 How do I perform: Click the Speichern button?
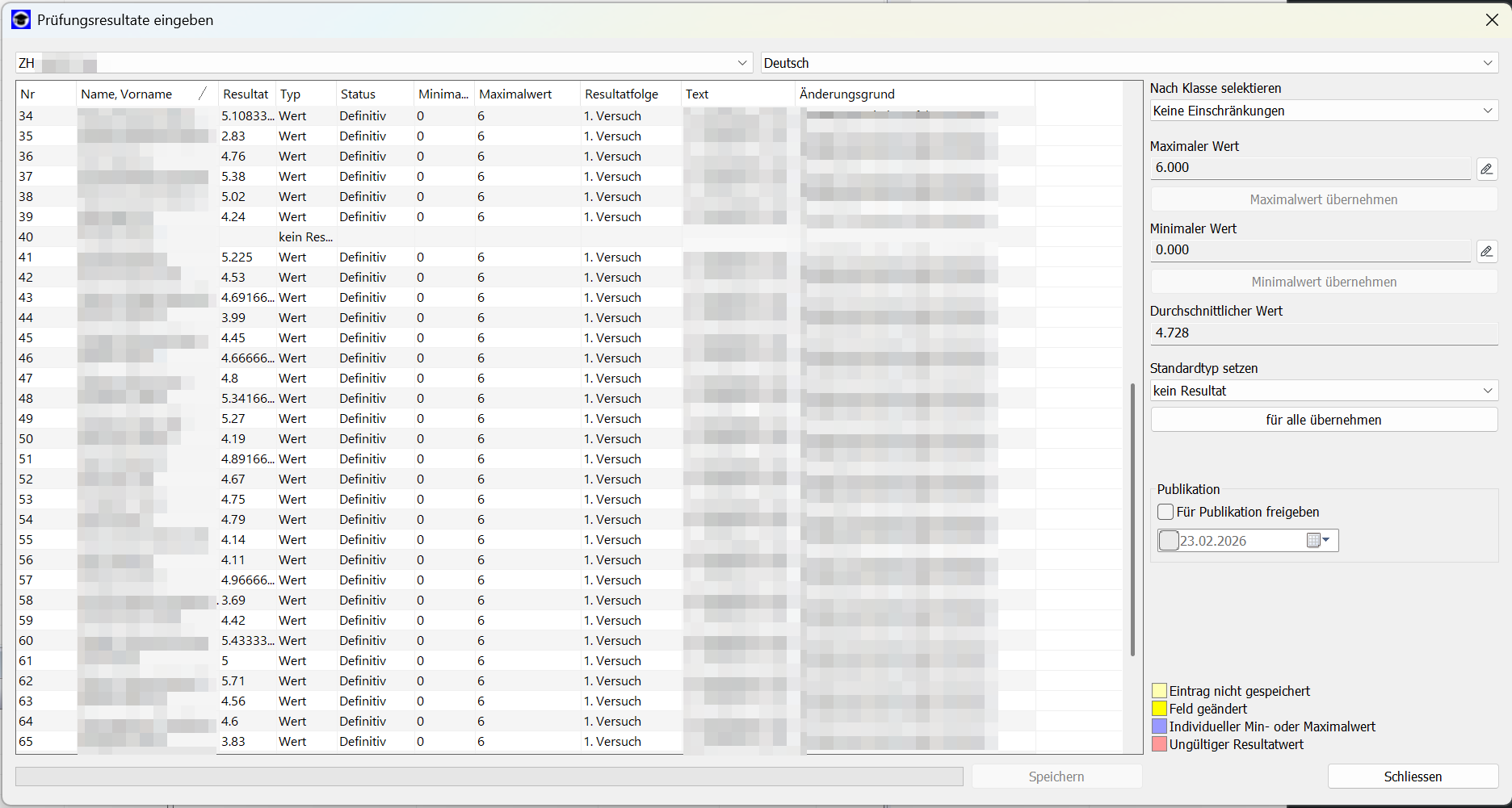(1056, 777)
